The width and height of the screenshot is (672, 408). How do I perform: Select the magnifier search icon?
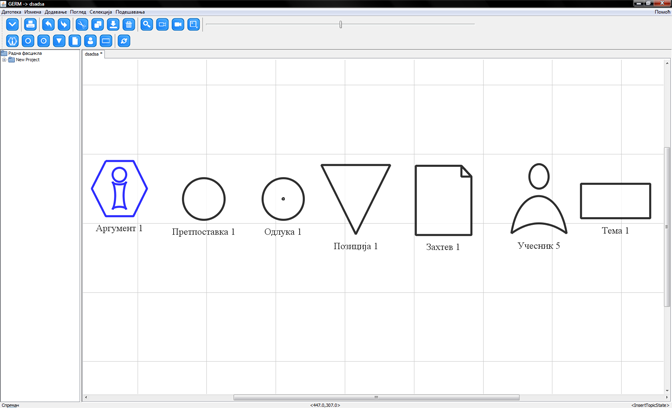146,24
